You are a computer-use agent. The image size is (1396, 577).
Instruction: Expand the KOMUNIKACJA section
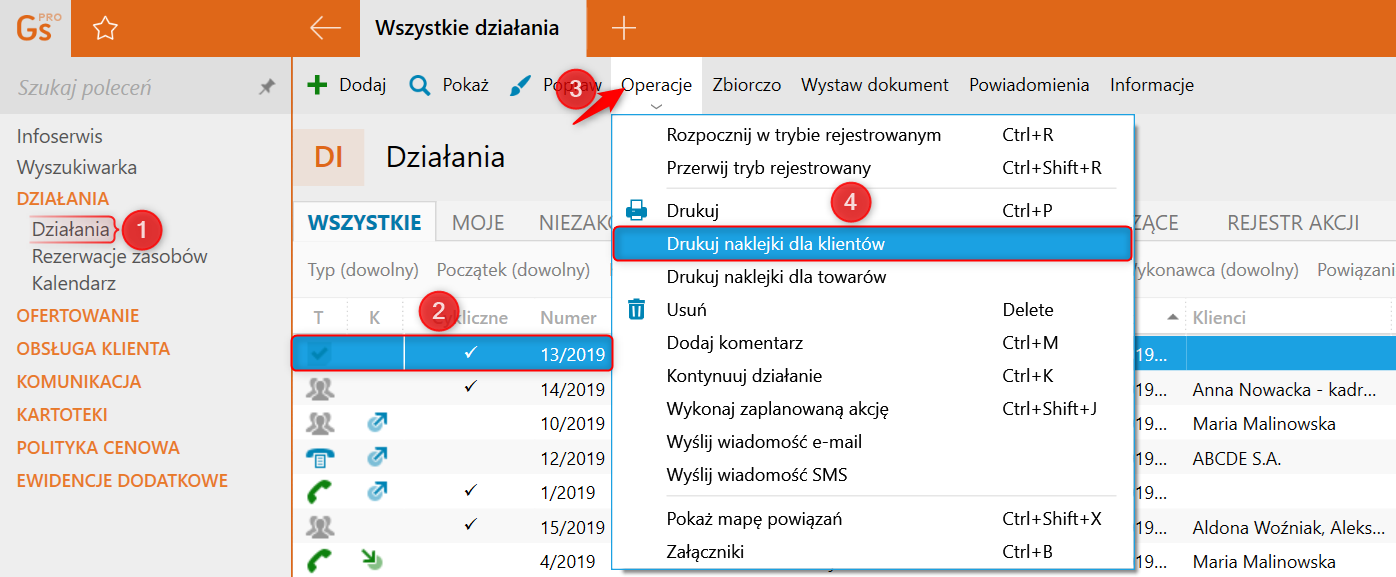pyautogui.click(x=79, y=382)
